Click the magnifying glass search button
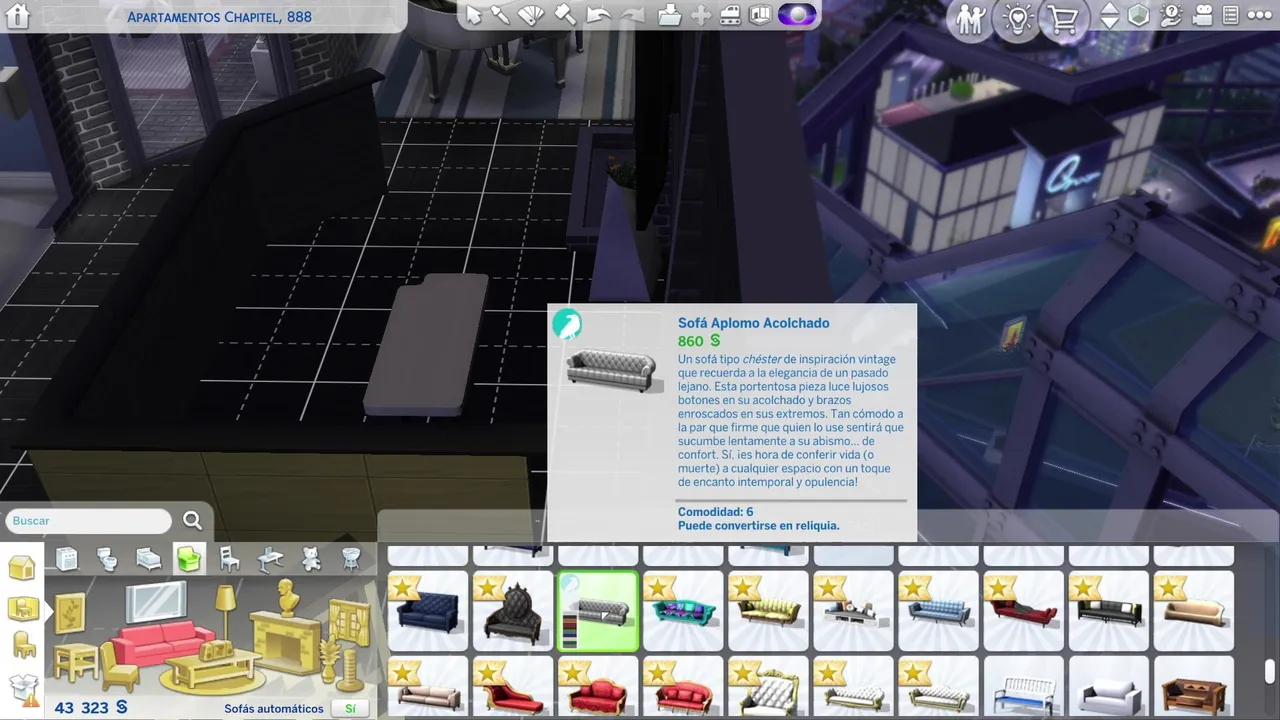 pyautogui.click(x=193, y=520)
